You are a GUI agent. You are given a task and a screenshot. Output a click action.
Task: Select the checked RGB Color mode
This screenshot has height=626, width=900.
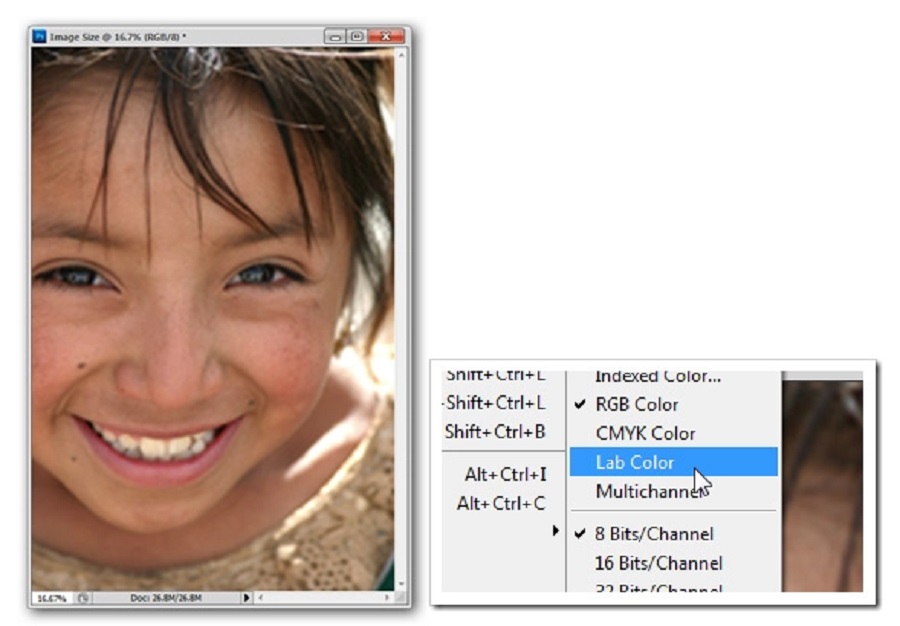(636, 405)
